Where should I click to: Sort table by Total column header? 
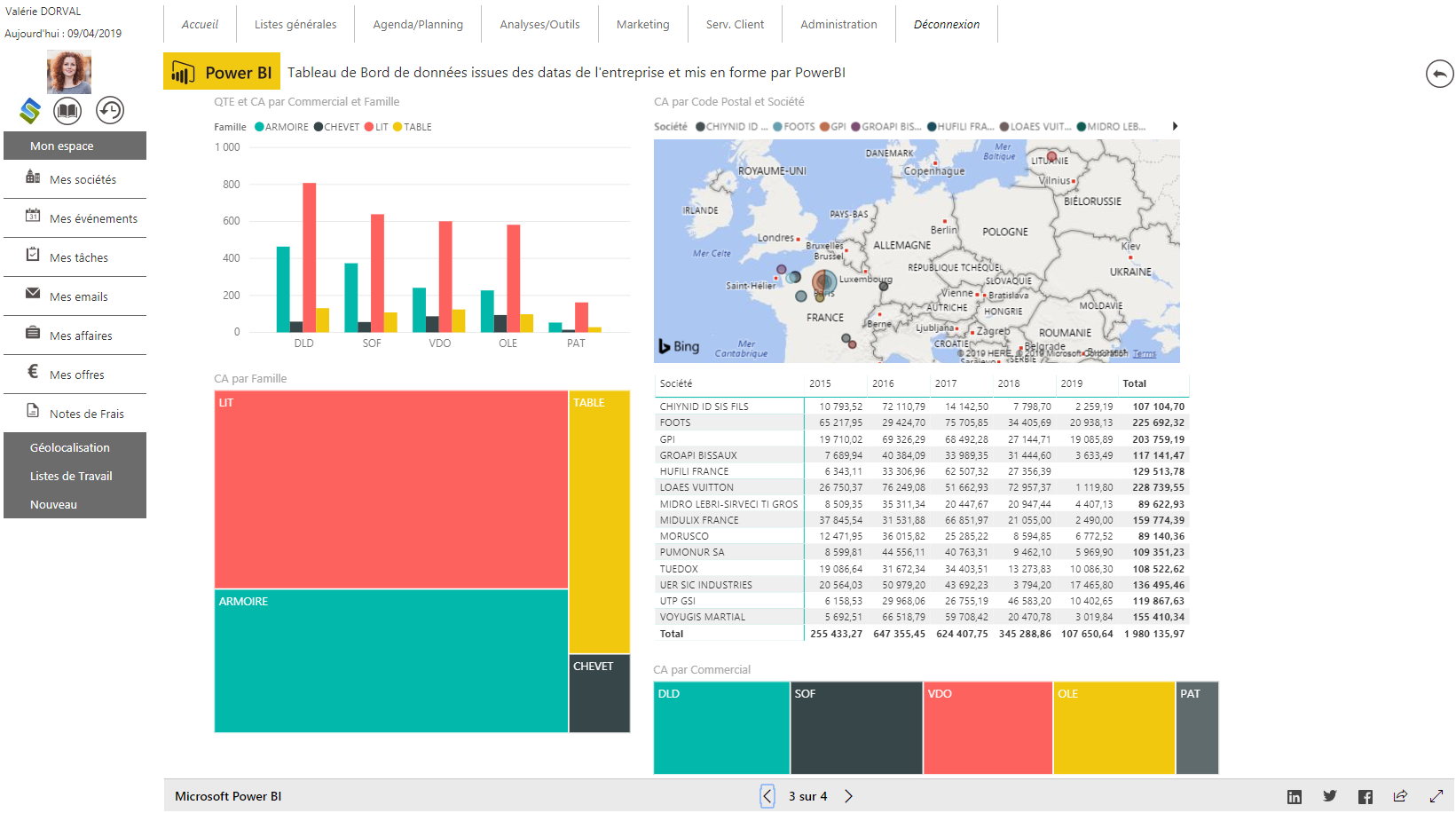[1134, 383]
